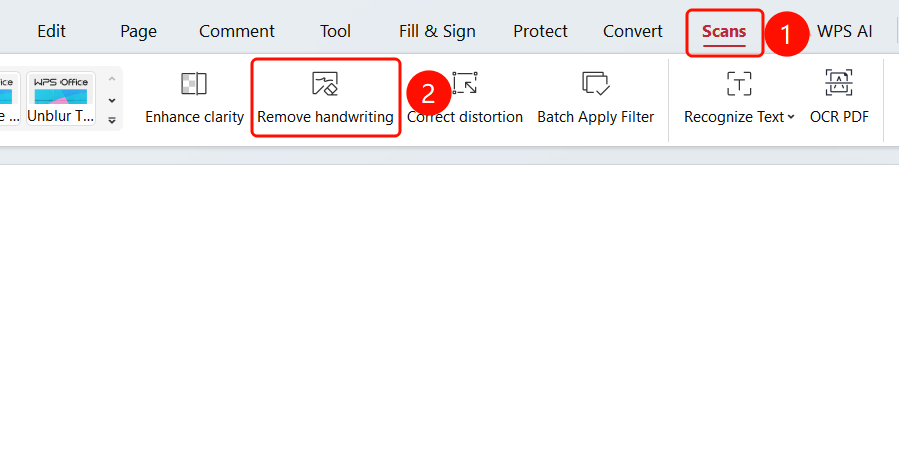899x451 pixels.
Task: Click the Correct distortion icon
Action: coord(465,84)
